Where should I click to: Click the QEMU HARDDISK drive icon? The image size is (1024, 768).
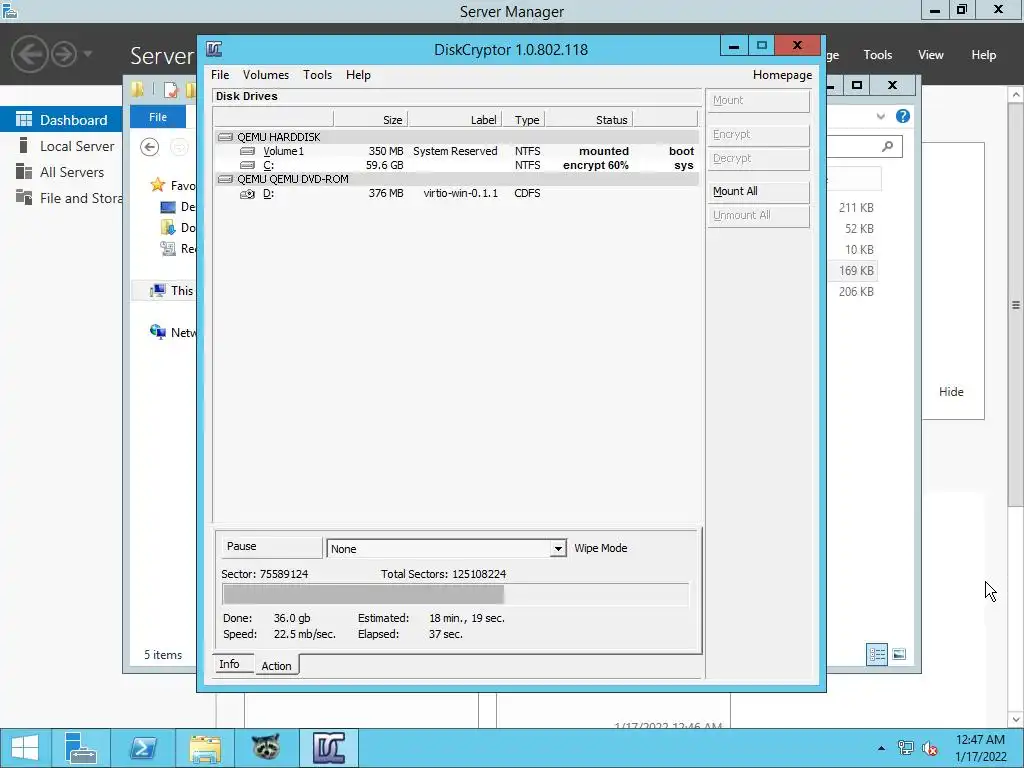coord(225,137)
